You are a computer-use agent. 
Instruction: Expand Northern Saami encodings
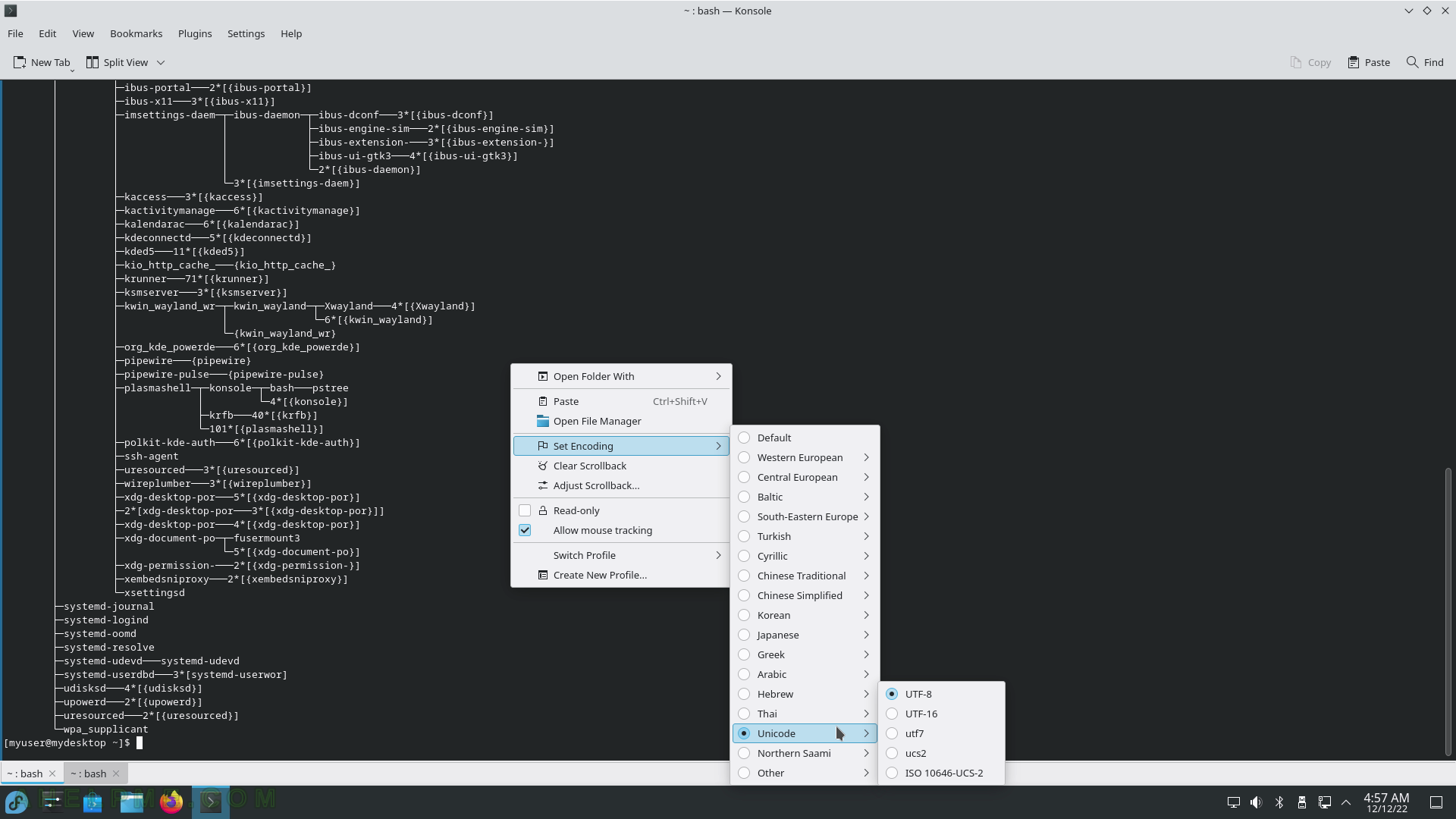(805, 753)
